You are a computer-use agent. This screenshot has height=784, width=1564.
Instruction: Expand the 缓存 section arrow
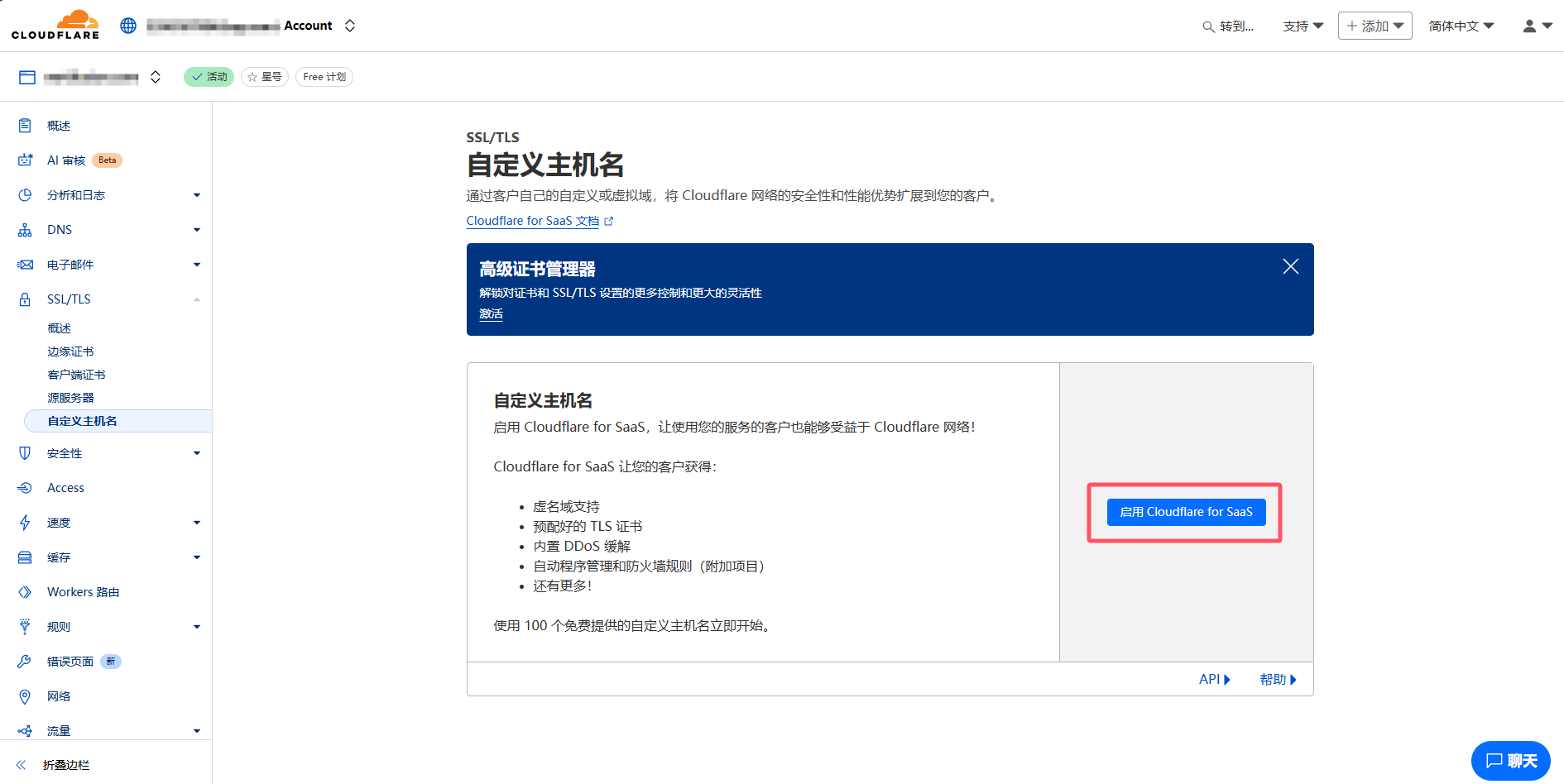197,557
